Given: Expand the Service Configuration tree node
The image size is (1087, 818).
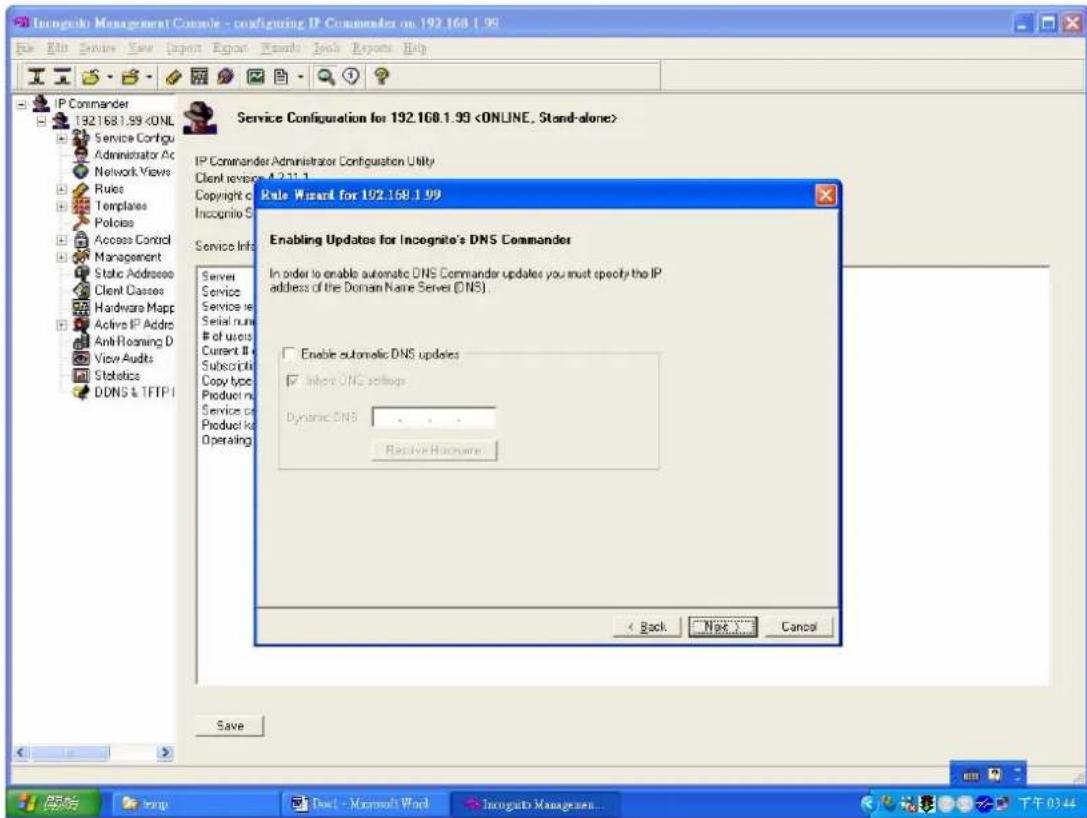Looking at the screenshot, I should coord(62,138).
